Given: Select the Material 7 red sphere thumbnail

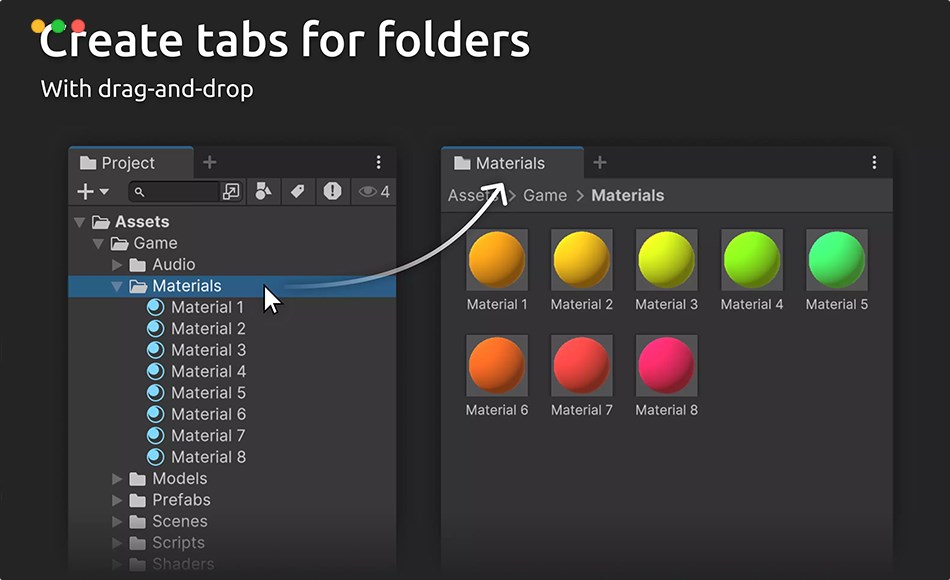Looking at the screenshot, I should click(x=581, y=363).
